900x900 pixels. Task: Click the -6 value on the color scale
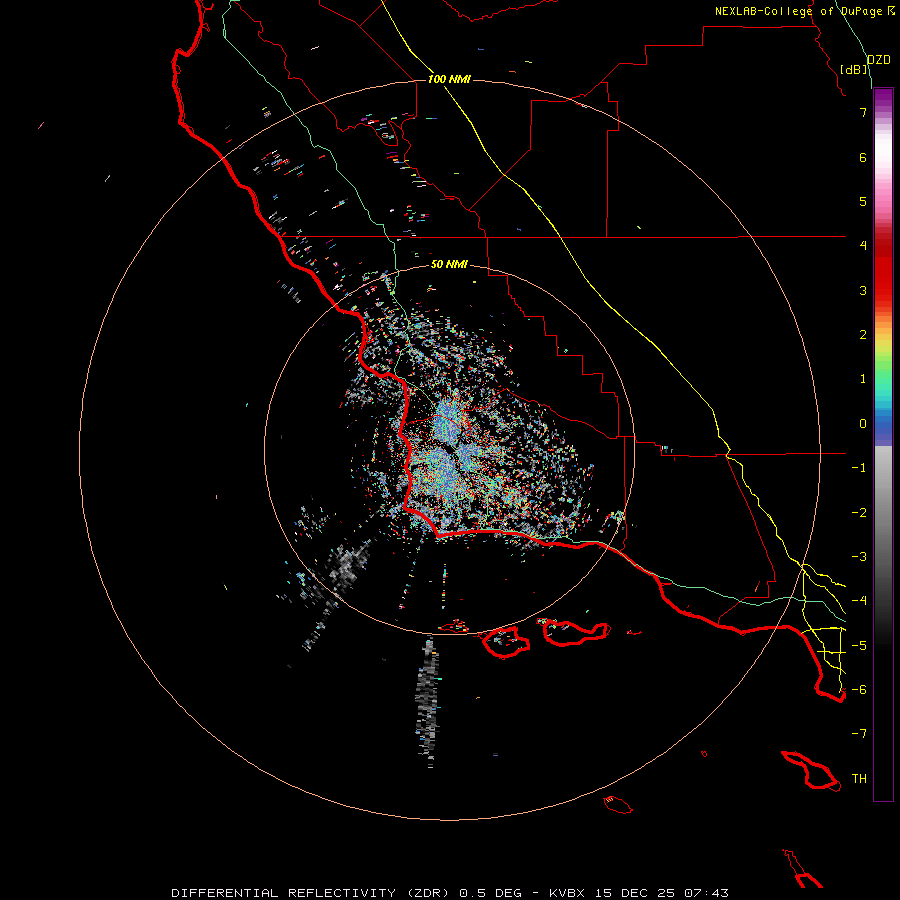point(859,690)
